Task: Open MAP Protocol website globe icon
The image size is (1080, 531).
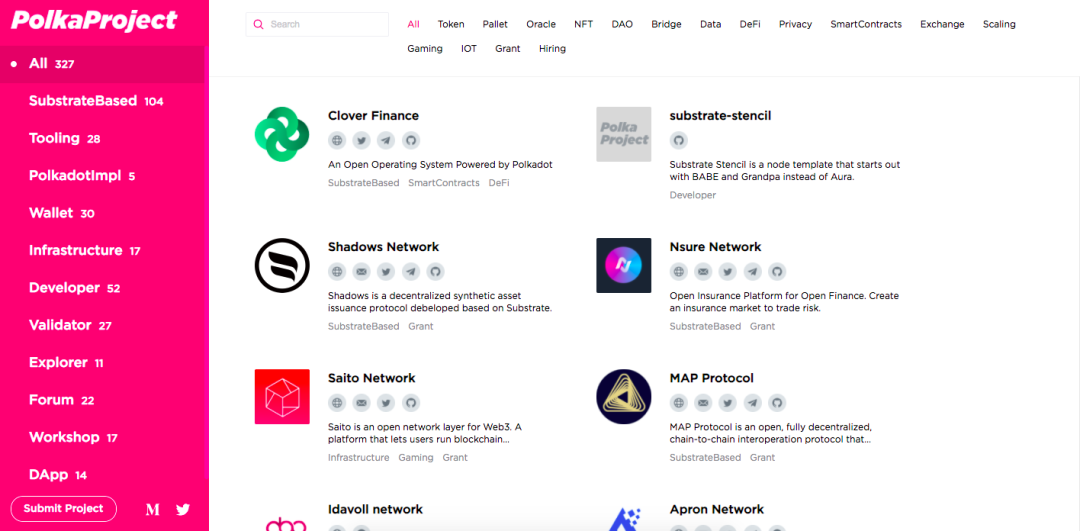Action: [x=678, y=403]
